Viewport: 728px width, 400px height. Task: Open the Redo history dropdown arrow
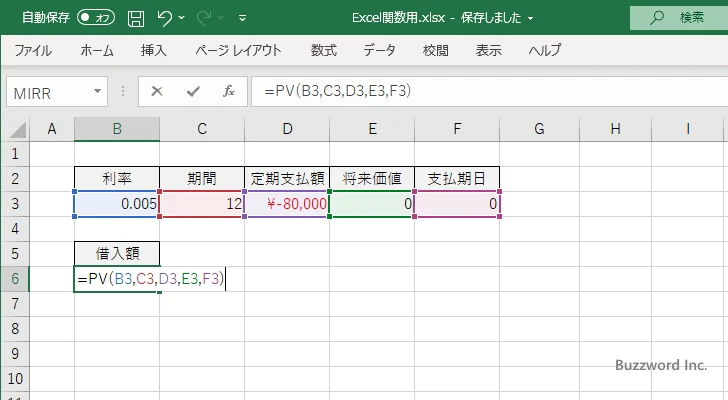pos(221,18)
